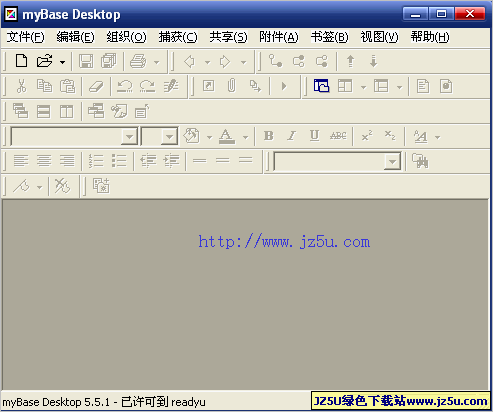The height and width of the screenshot is (412, 493).
Task: Toggle the highlighted outline pane view icon
Action: click(x=321, y=86)
